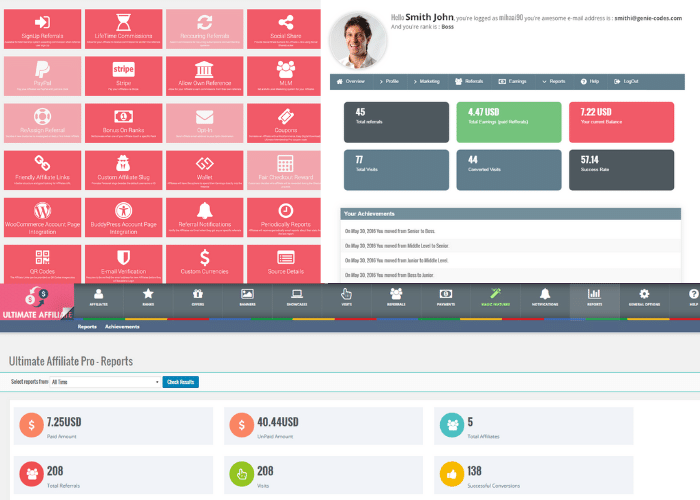Open the Periodically Reports clock tile

click(284, 217)
